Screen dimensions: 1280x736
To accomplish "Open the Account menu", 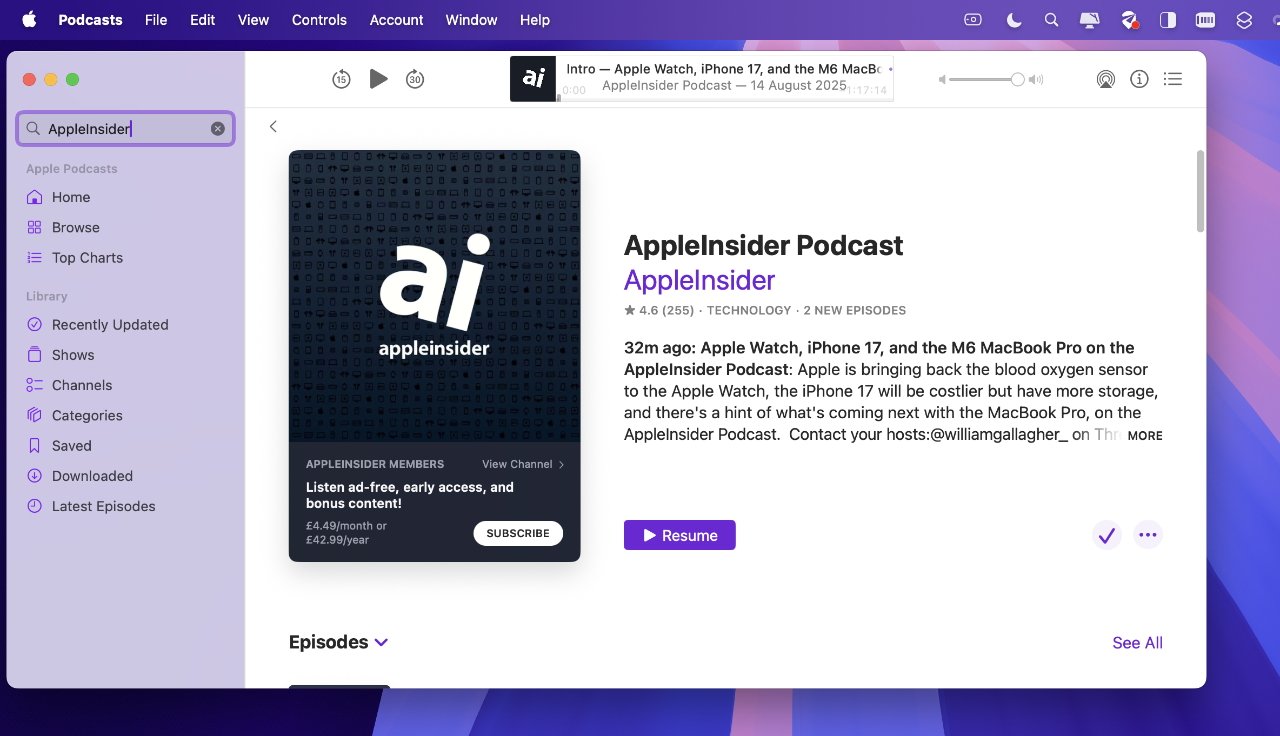I will click(396, 19).
